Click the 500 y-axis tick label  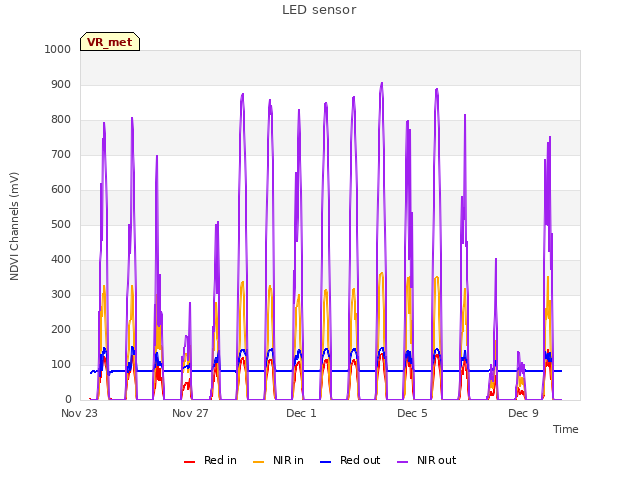pos(61,225)
